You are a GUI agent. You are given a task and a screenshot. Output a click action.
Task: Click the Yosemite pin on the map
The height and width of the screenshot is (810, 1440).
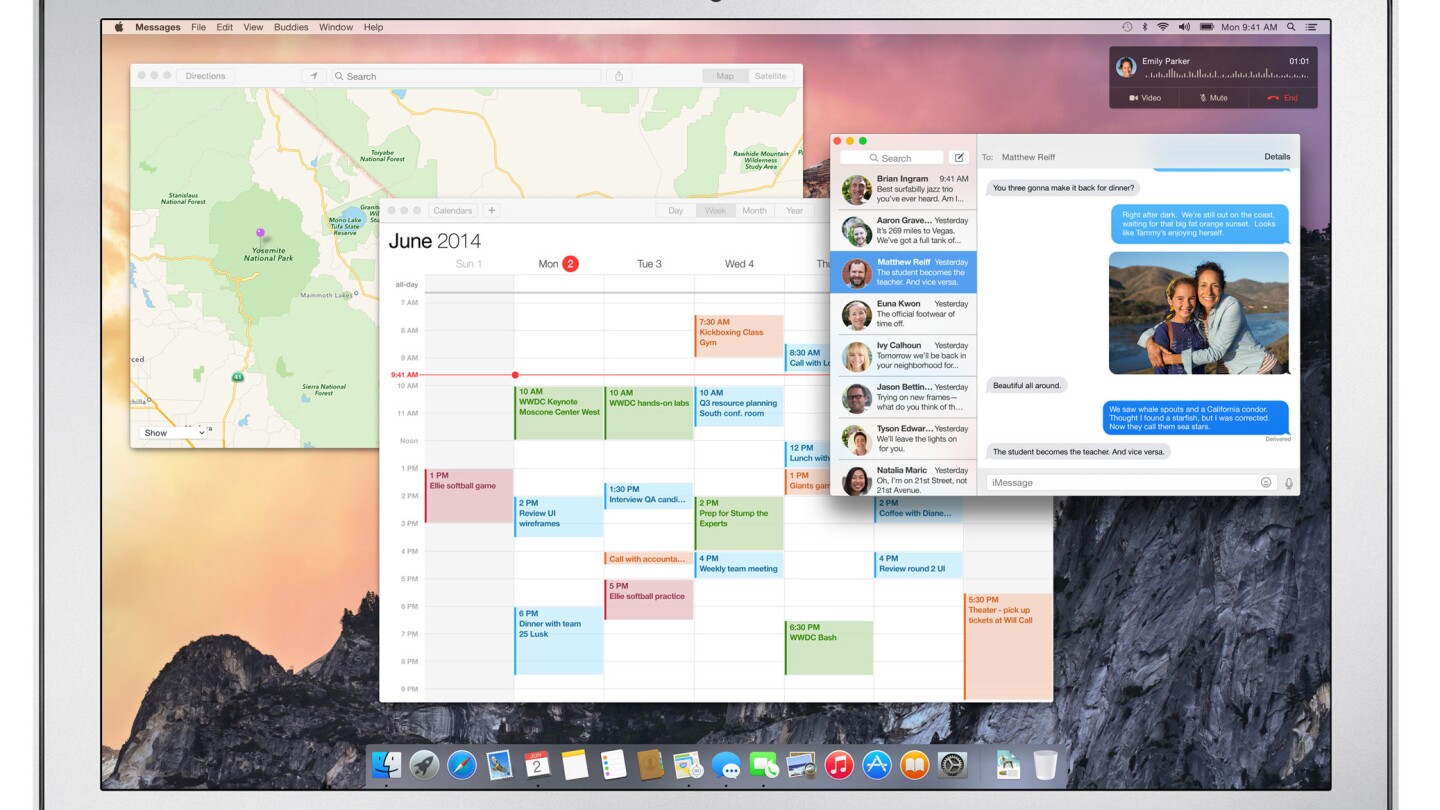point(260,235)
